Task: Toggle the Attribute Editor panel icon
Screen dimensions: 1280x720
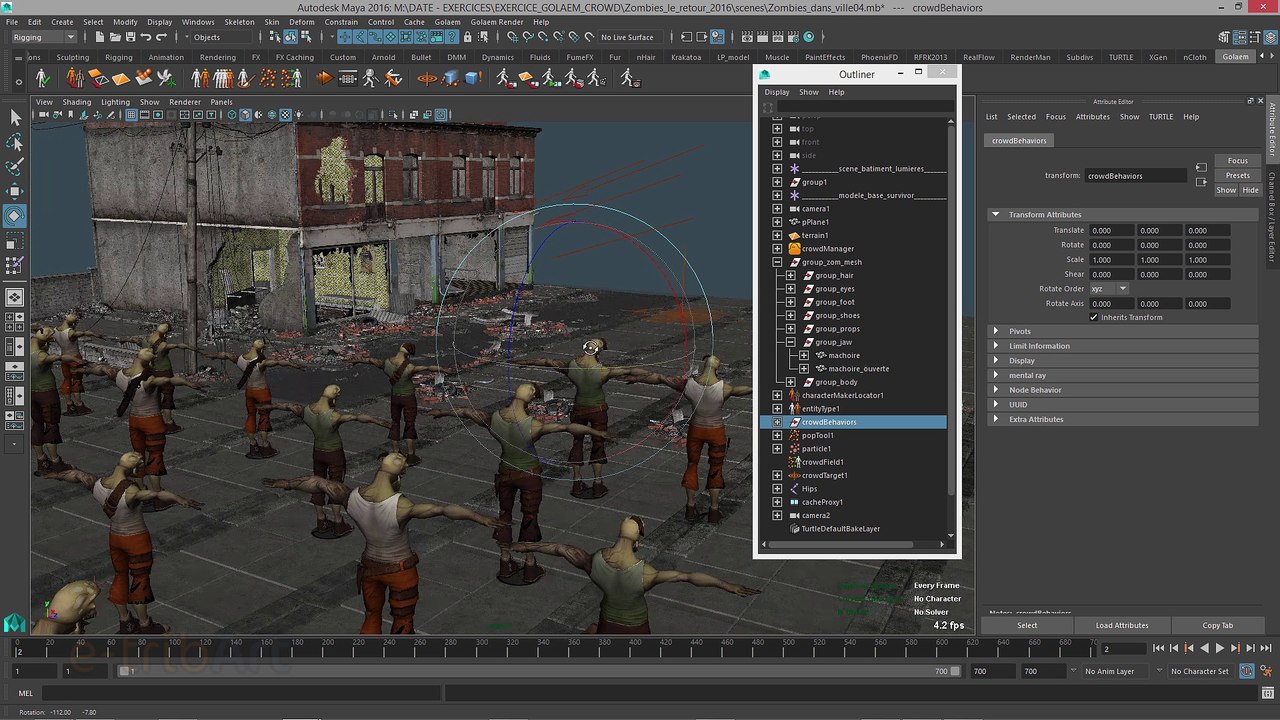Action: tap(1239, 37)
